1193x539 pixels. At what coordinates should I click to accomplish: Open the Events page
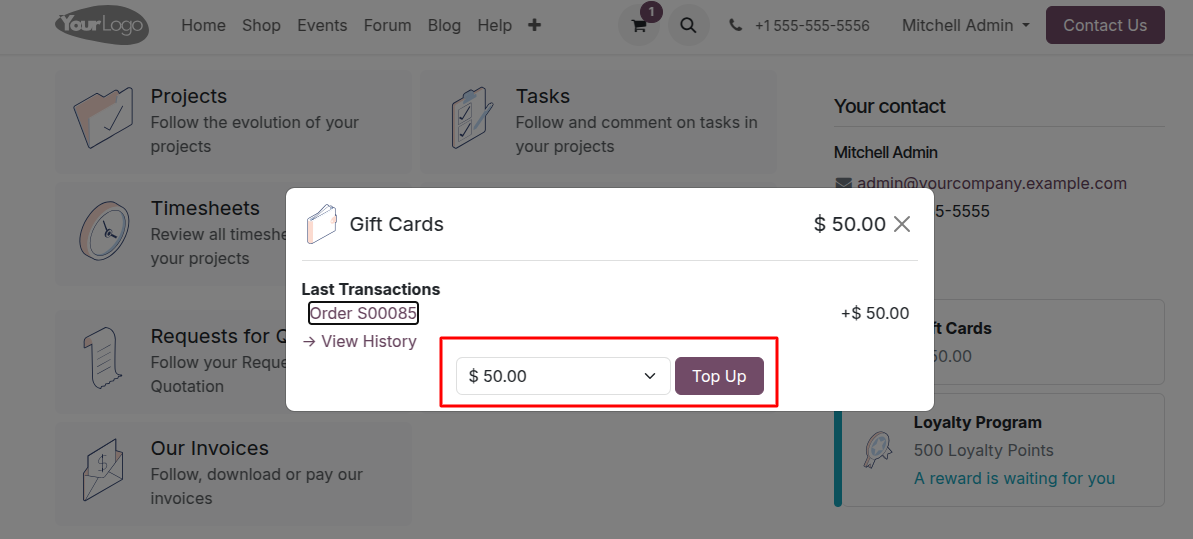click(x=322, y=25)
